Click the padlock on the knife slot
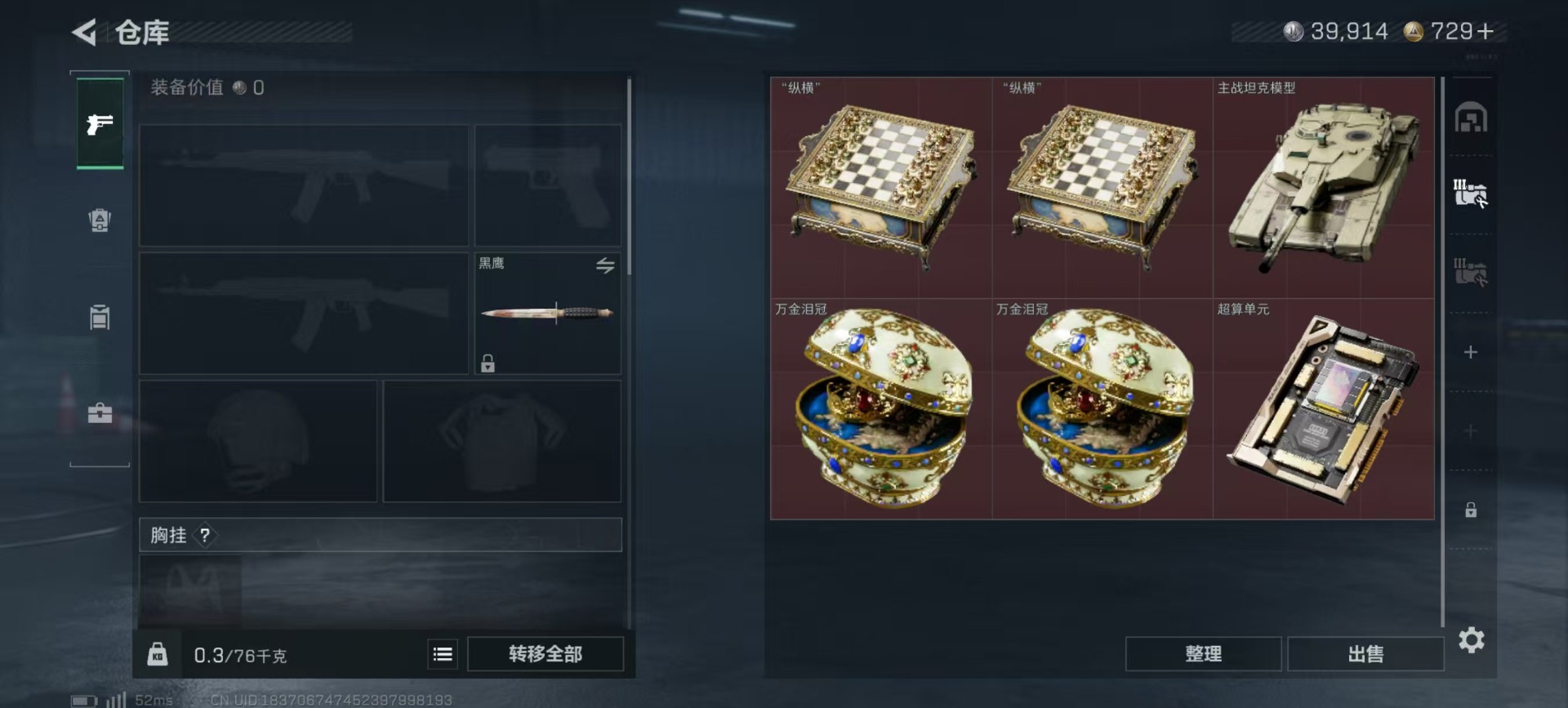Image resolution: width=1568 pixels, height=708 pixels. (488, 363)
